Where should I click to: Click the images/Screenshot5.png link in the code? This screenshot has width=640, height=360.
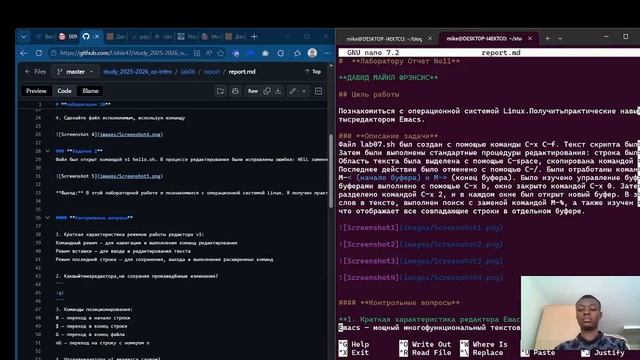click(x=131, y=176)
